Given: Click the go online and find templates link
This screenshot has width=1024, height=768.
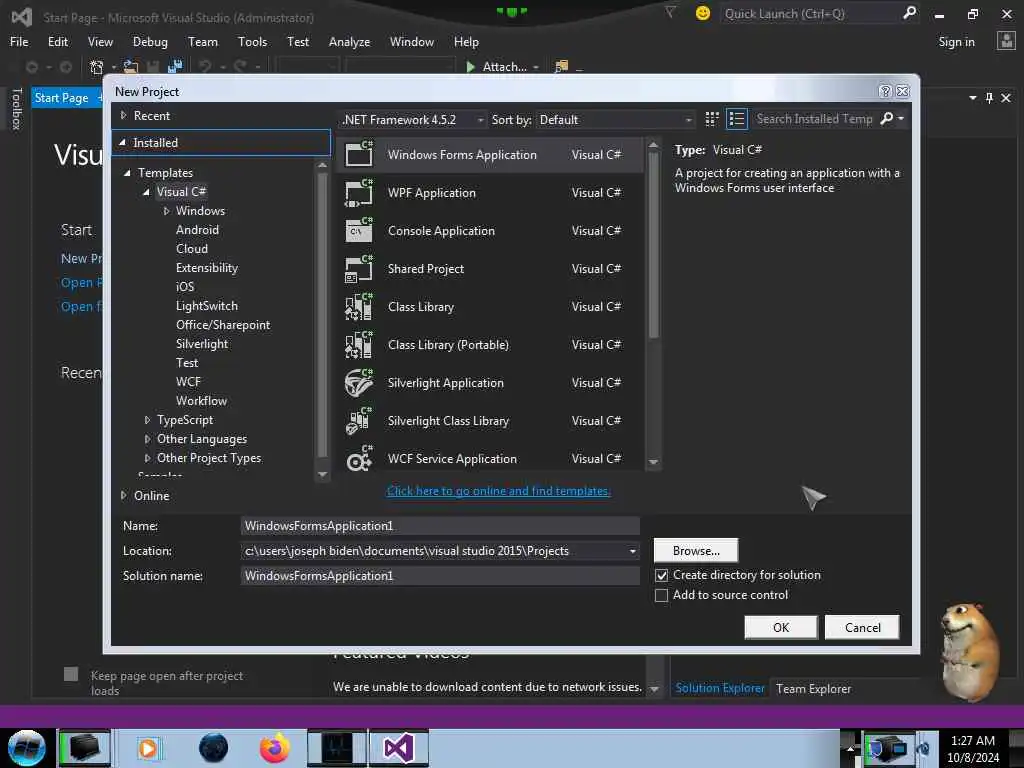Looking at the screenshot, I should pos(499,491).
